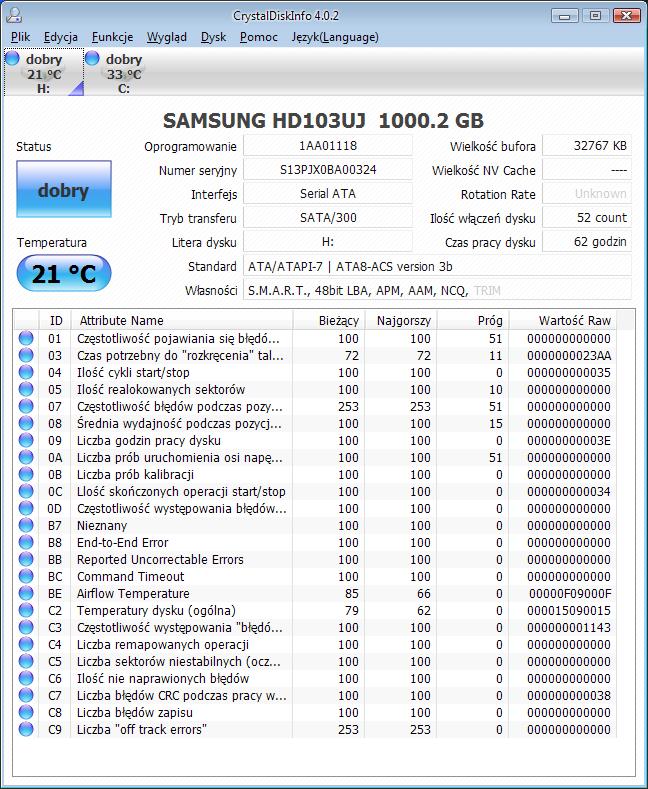Click status orb for attribute 08
This screenshot has width=648, height=789.
coord(26,423)
